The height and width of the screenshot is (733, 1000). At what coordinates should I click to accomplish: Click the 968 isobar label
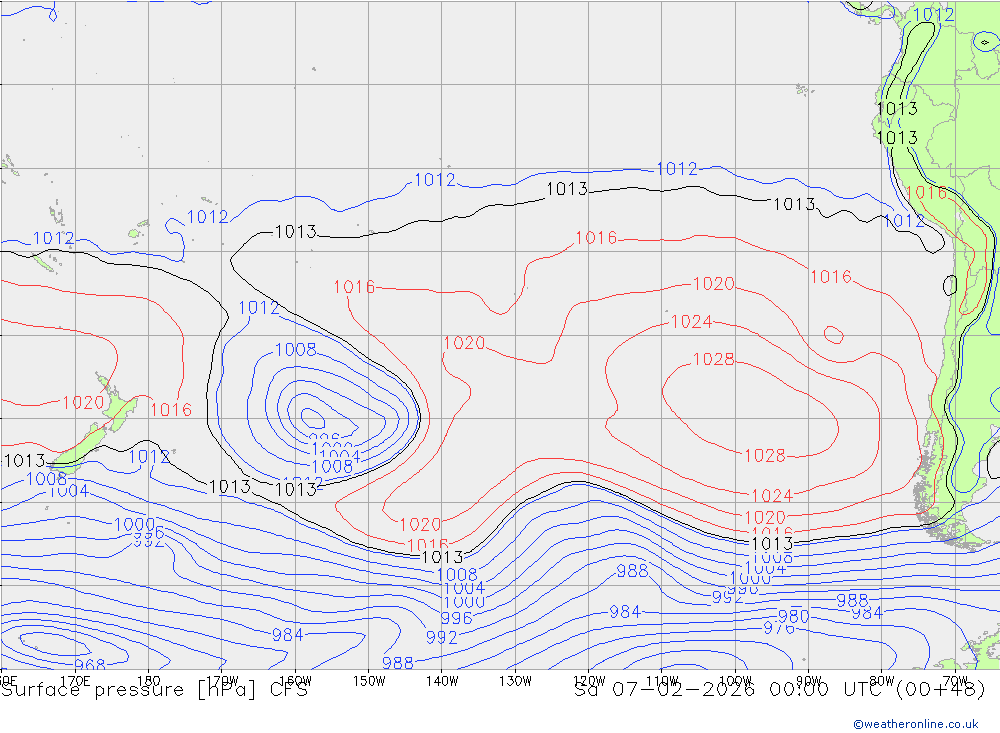pyautogui.click(x=89, y=665)
